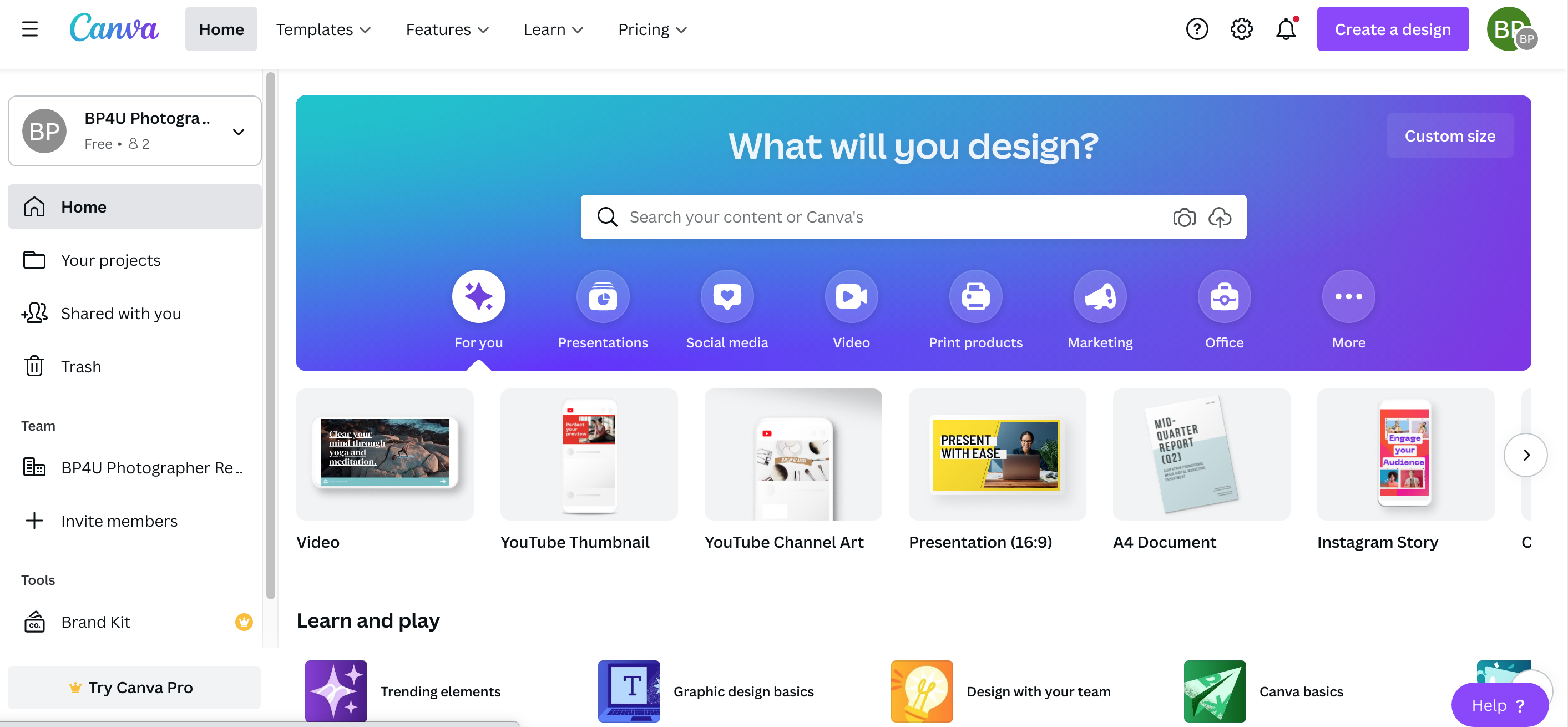
Task: Click the Trash bin icon
Action: (x=34, y=366)
